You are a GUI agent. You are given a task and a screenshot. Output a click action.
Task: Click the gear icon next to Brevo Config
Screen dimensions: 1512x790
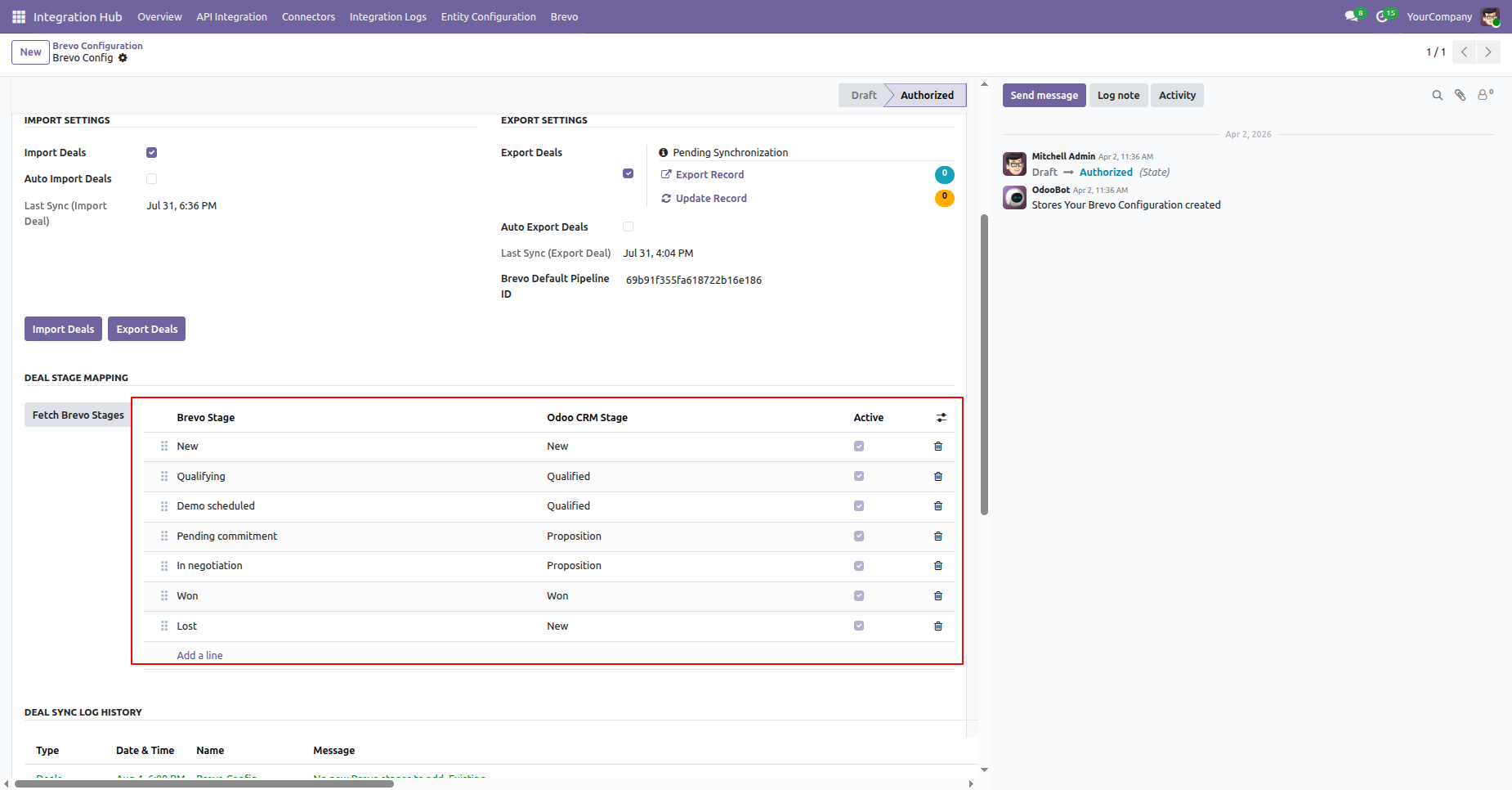[x=123, y=58]
